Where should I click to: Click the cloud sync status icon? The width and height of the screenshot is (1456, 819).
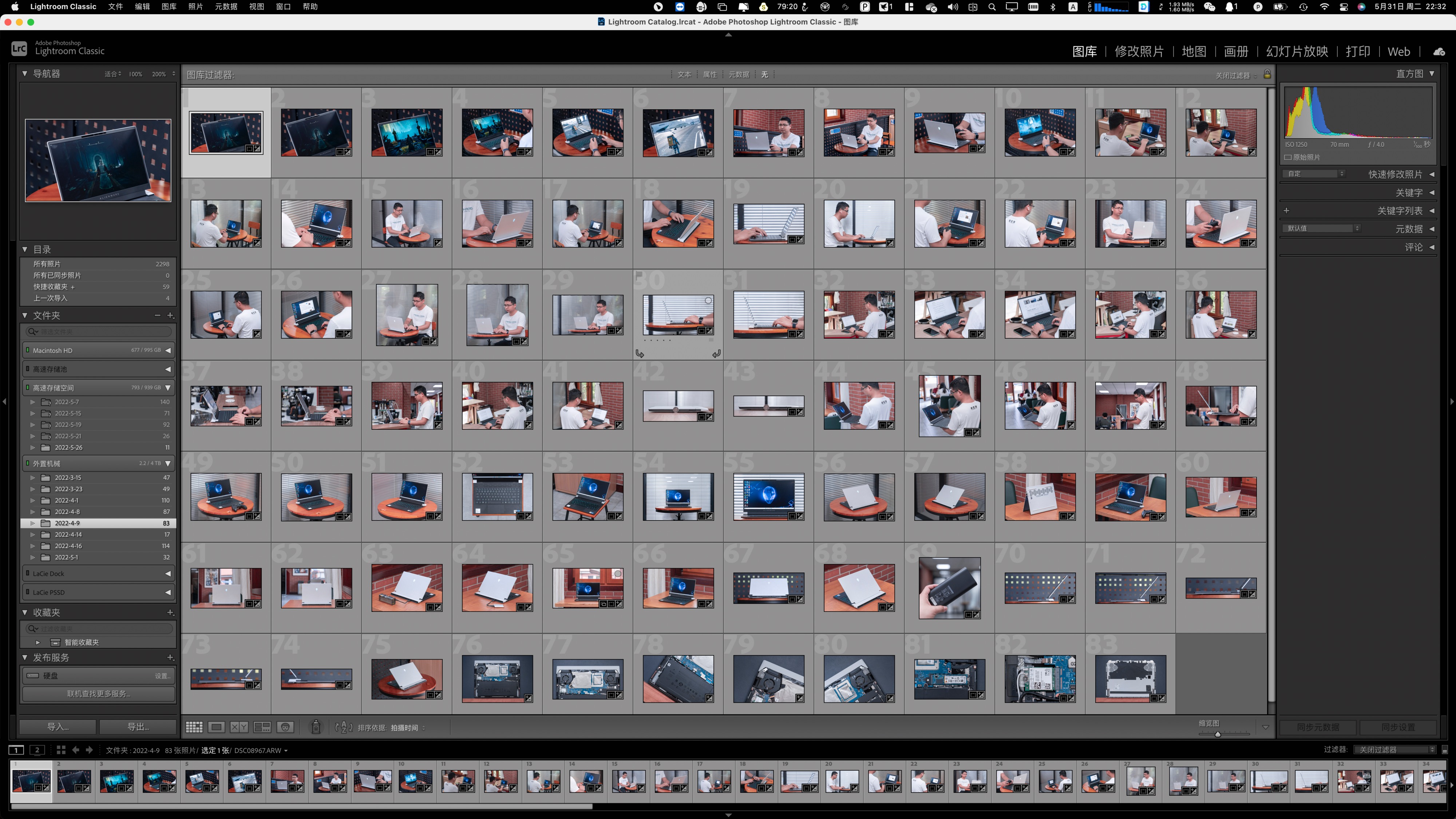point(1439,51)
